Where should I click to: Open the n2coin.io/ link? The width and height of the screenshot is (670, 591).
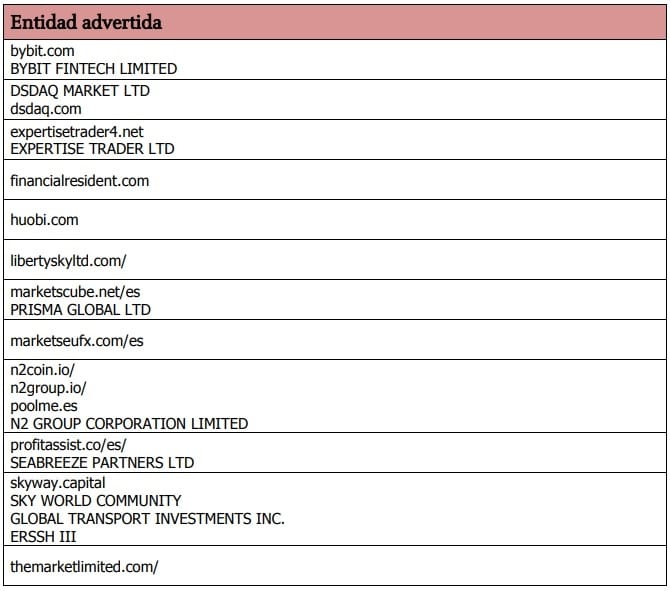[40, 369]
